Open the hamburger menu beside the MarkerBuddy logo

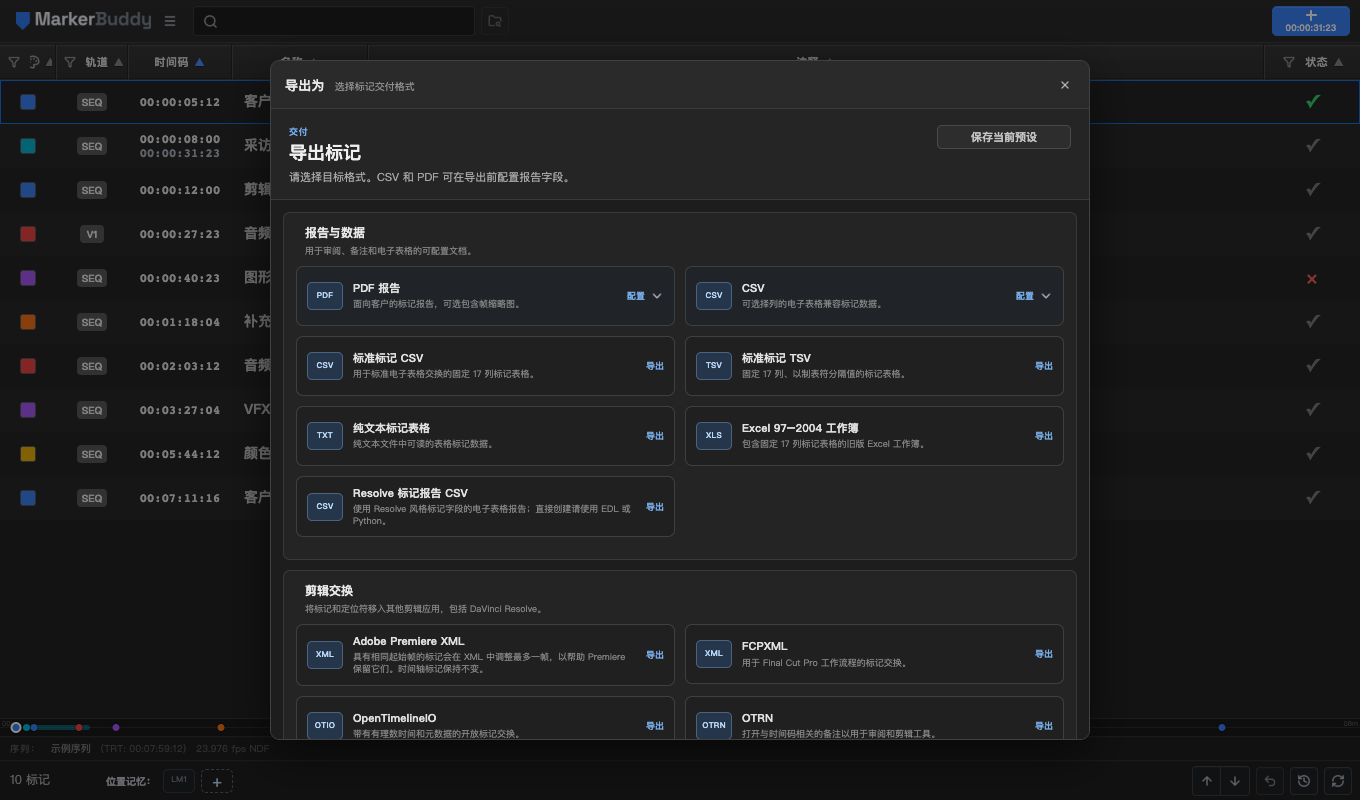click(x=170, y=21)
